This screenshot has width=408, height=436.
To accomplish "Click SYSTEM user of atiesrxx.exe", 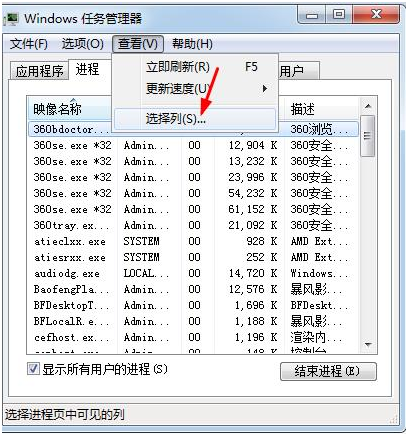I will click(142, 257).
